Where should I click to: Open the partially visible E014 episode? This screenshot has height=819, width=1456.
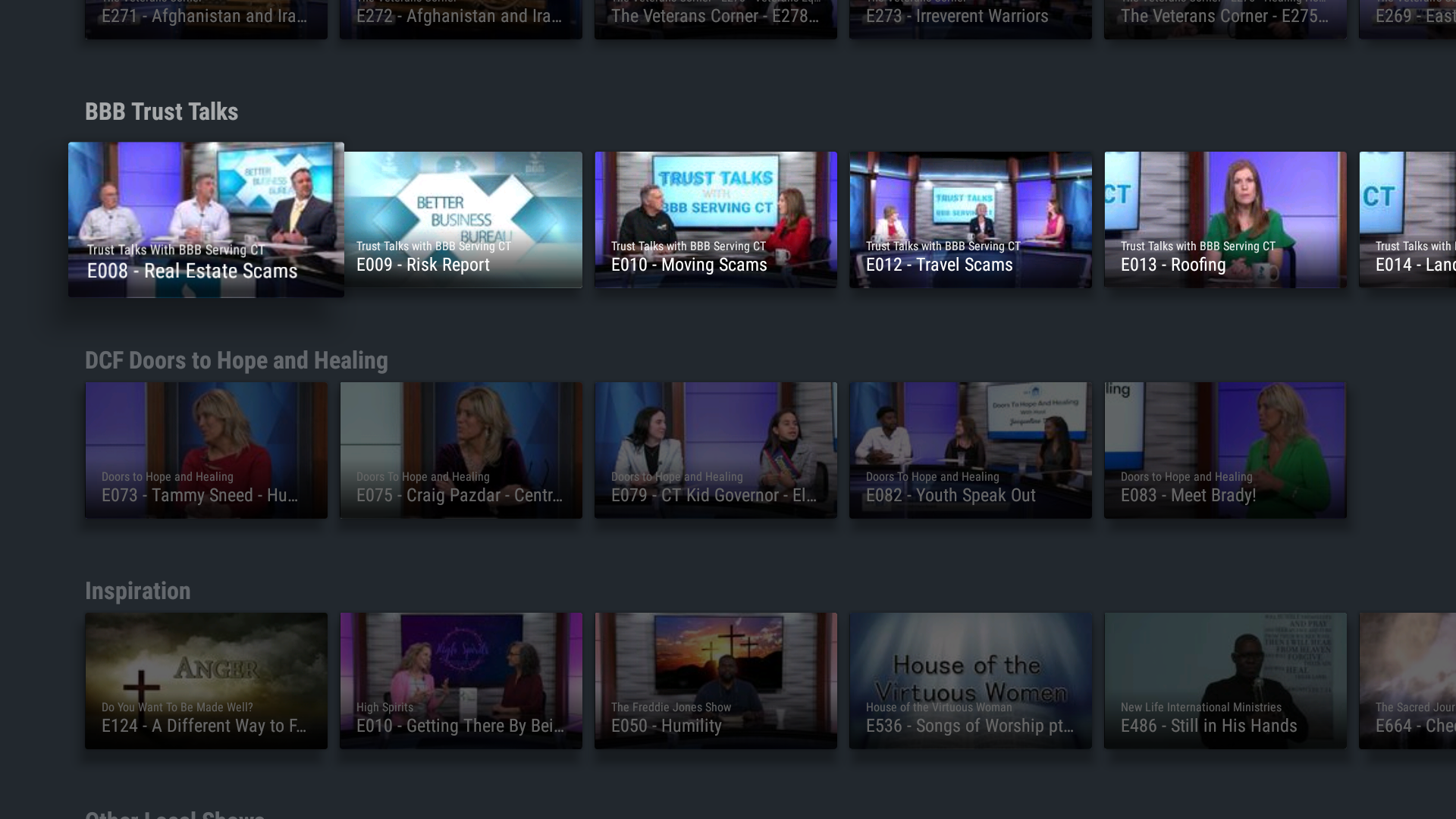point(1418,220)
